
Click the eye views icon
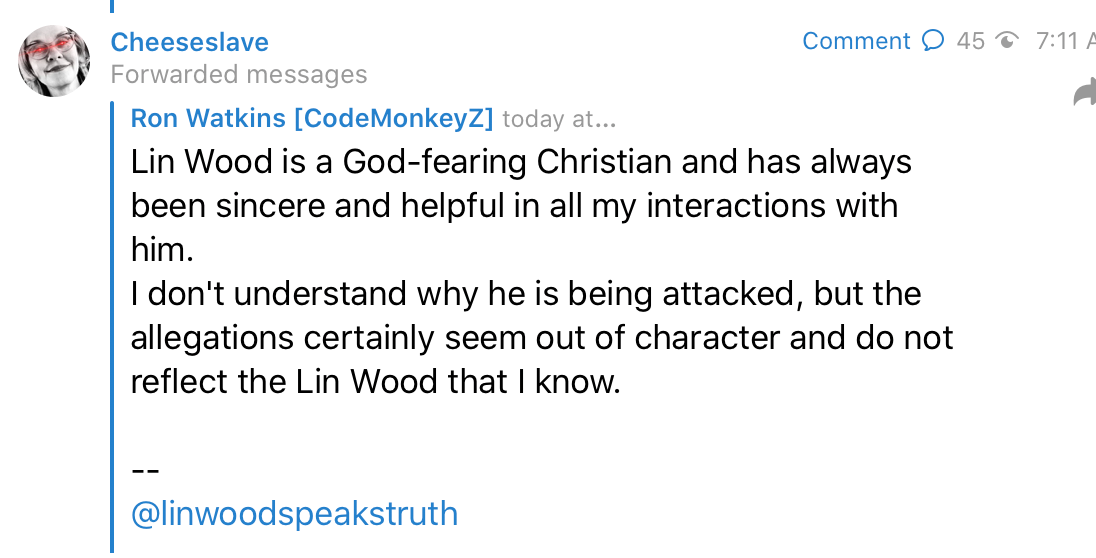[1007, 41]
